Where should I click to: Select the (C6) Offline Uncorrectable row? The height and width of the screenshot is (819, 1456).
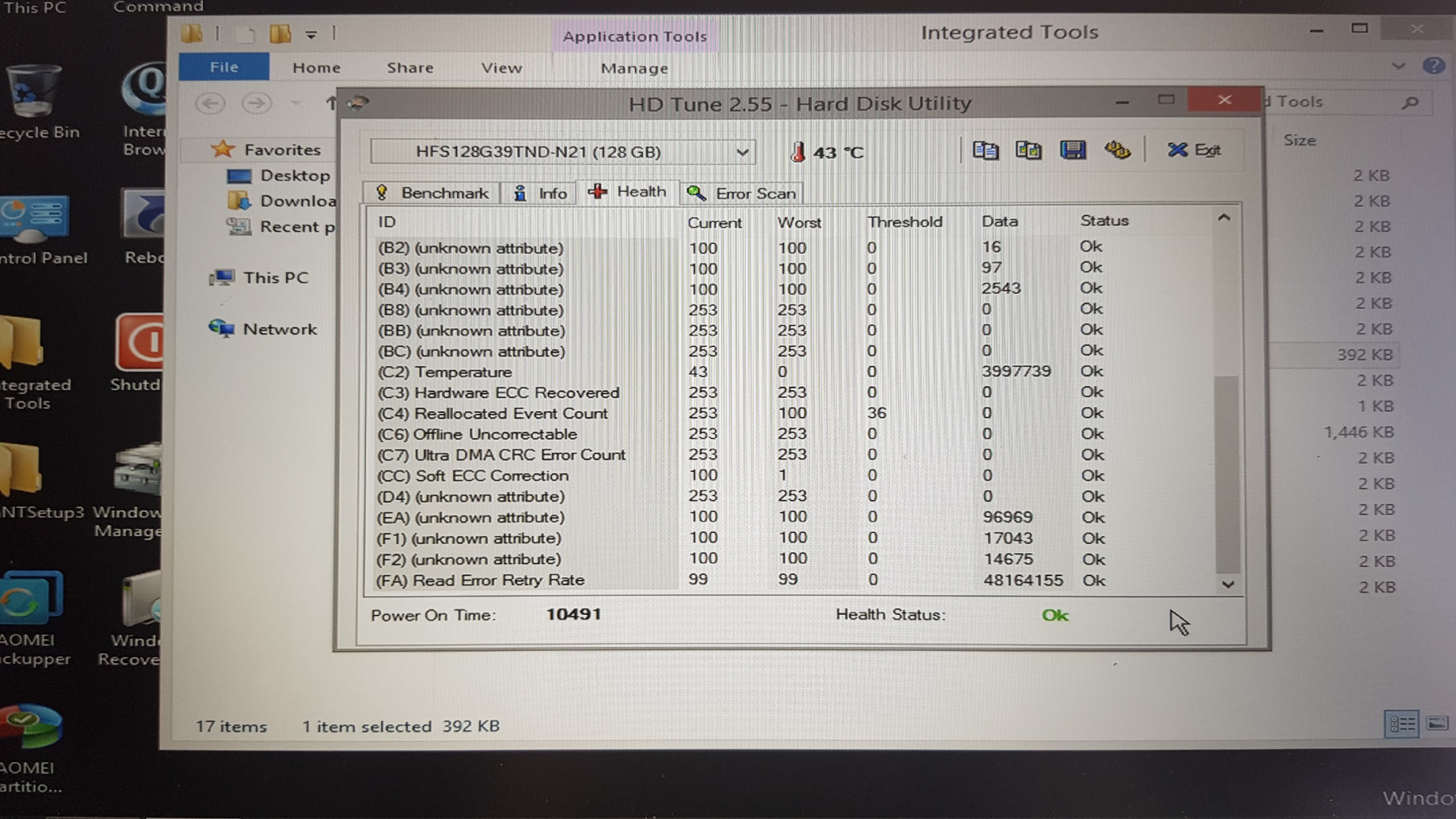[791, 434]
